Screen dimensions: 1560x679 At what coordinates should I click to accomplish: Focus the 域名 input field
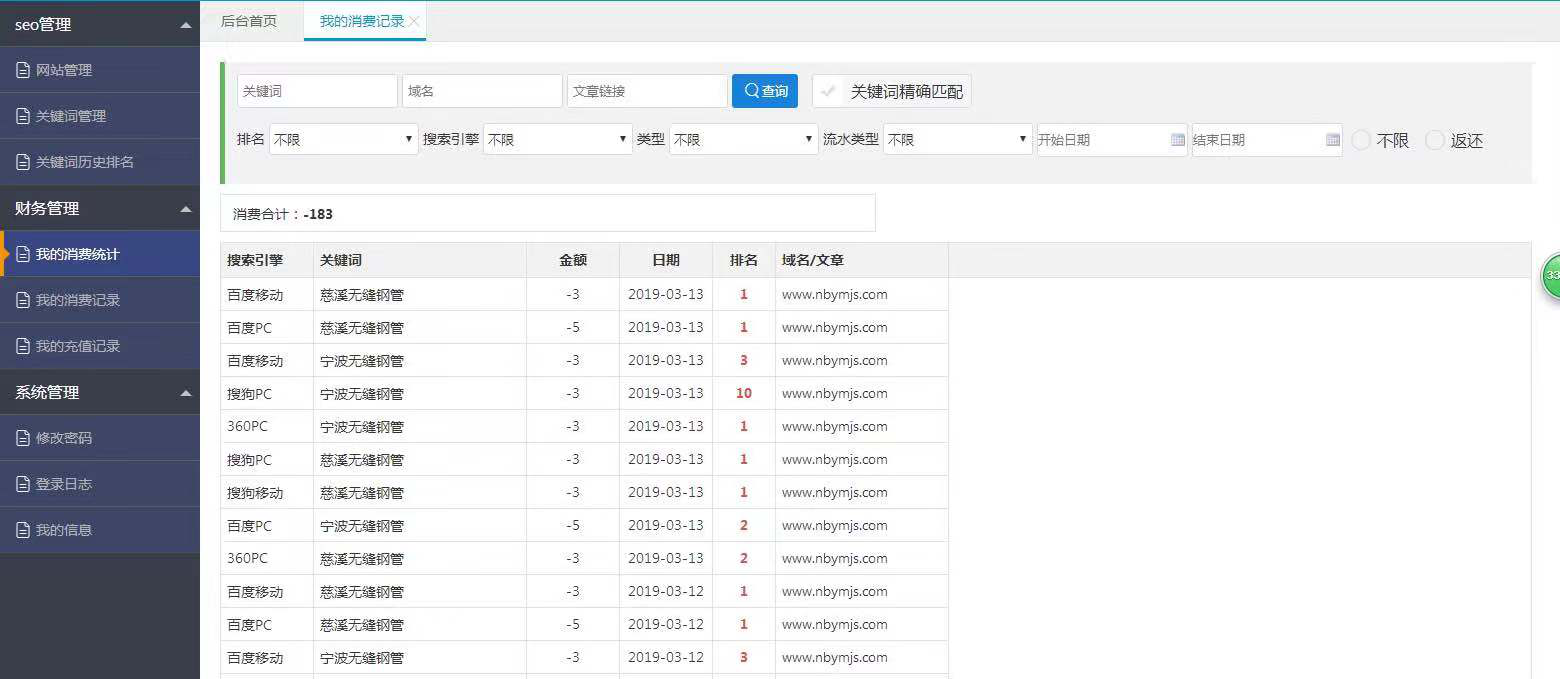pos(482,91)
